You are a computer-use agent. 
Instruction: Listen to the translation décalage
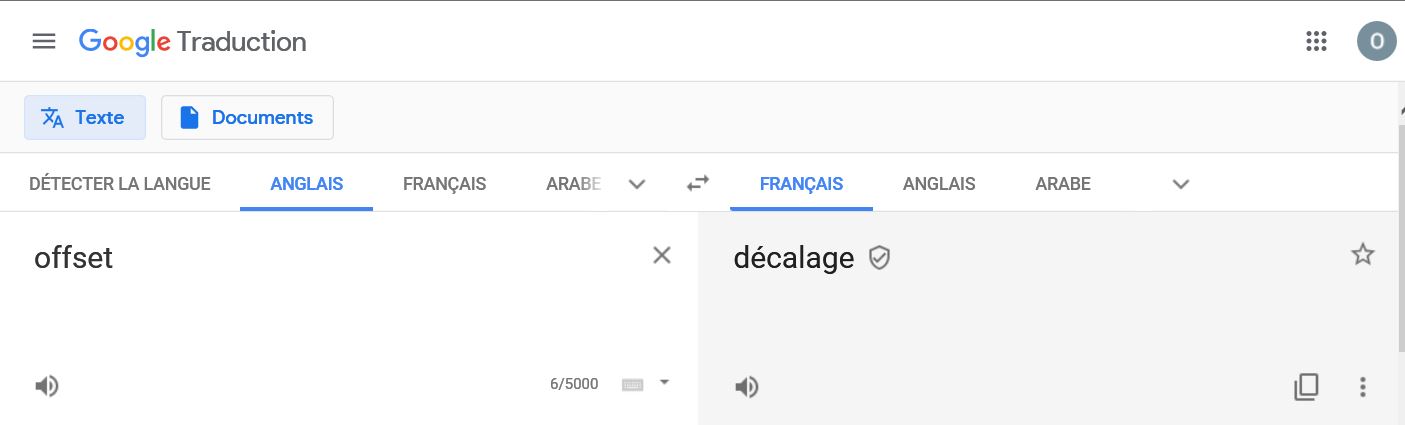[747, 387]
